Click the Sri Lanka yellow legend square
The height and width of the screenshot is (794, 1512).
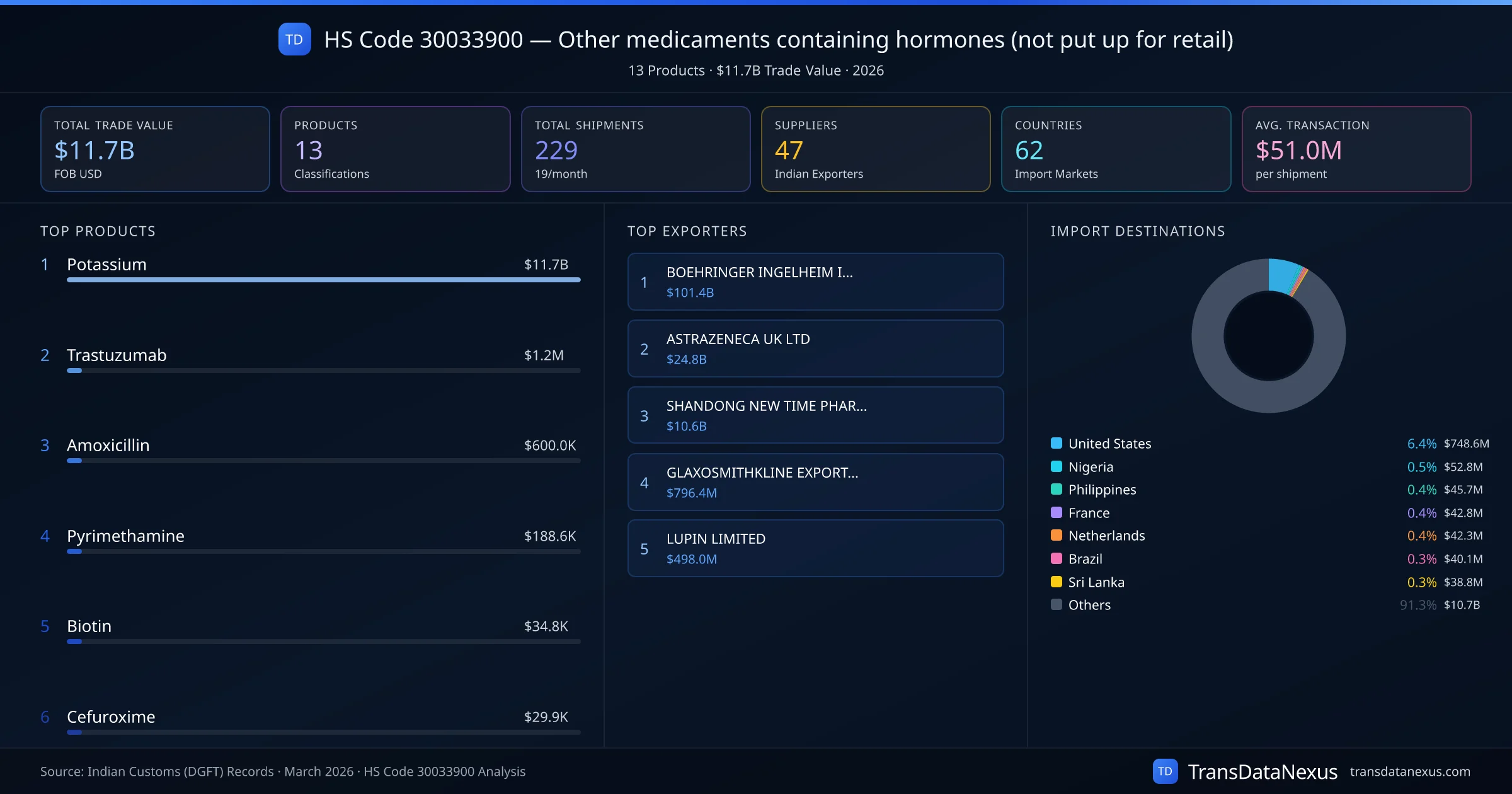pyautogui.click(x=1057, y=582)
